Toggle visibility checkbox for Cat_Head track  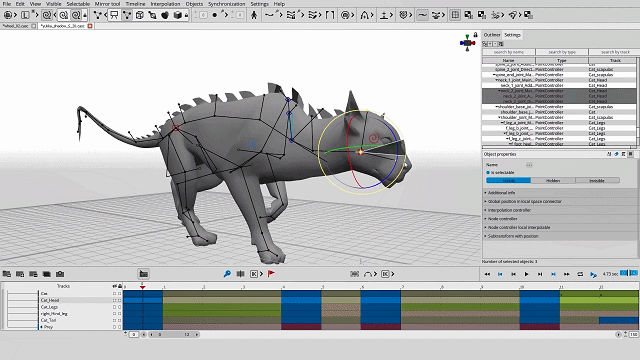tap(114, 300)
